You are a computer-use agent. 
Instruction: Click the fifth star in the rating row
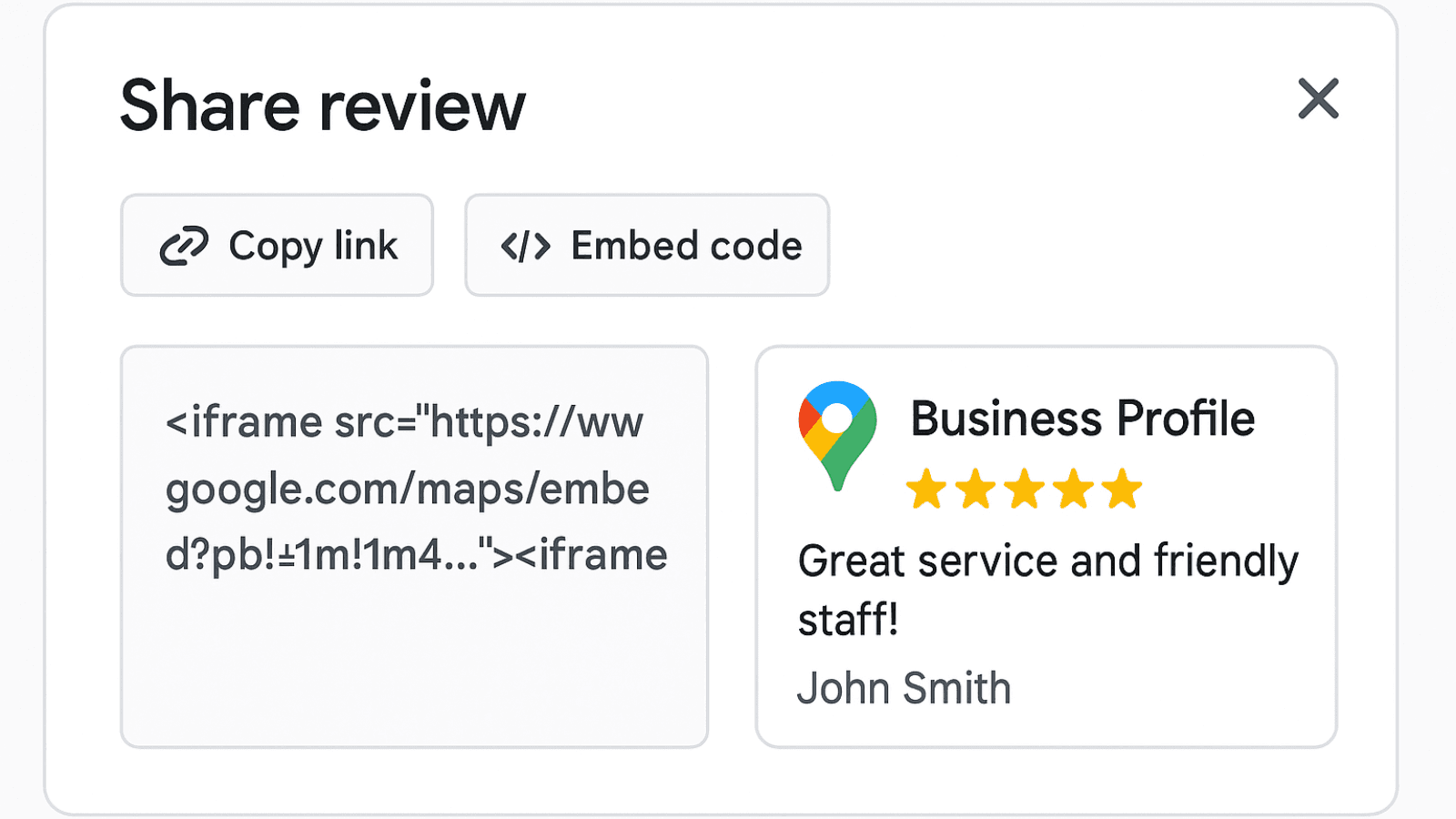click(x=1122, y=489)
